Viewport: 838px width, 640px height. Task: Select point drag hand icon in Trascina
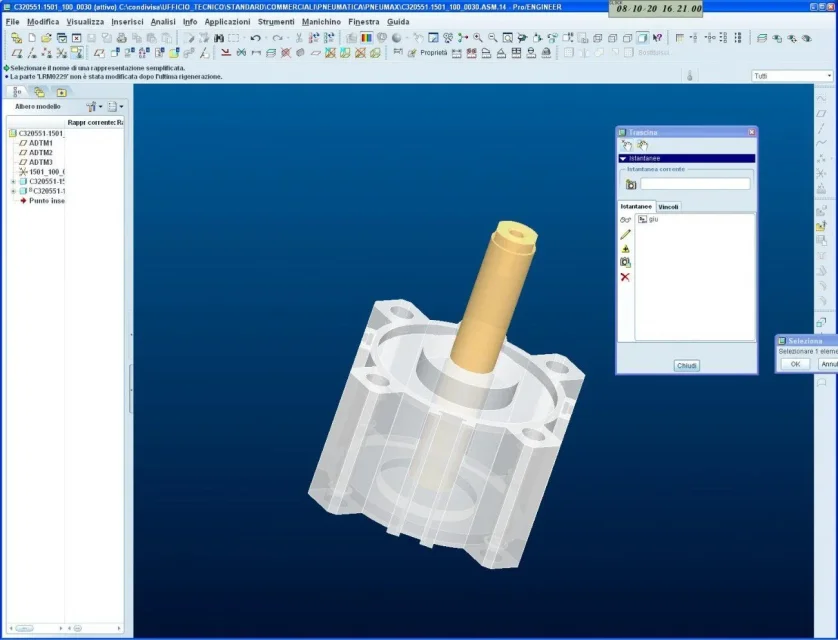[x=626, y=145]
